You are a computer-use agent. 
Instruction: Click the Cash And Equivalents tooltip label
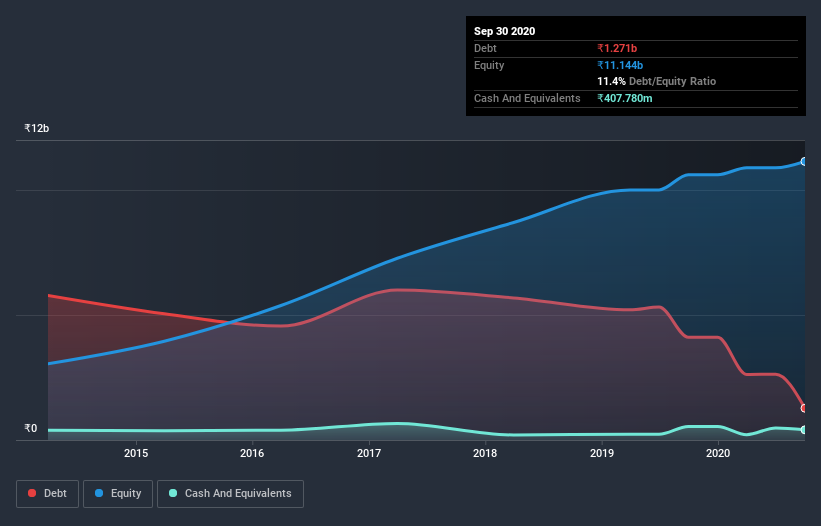tap(527, 98)
